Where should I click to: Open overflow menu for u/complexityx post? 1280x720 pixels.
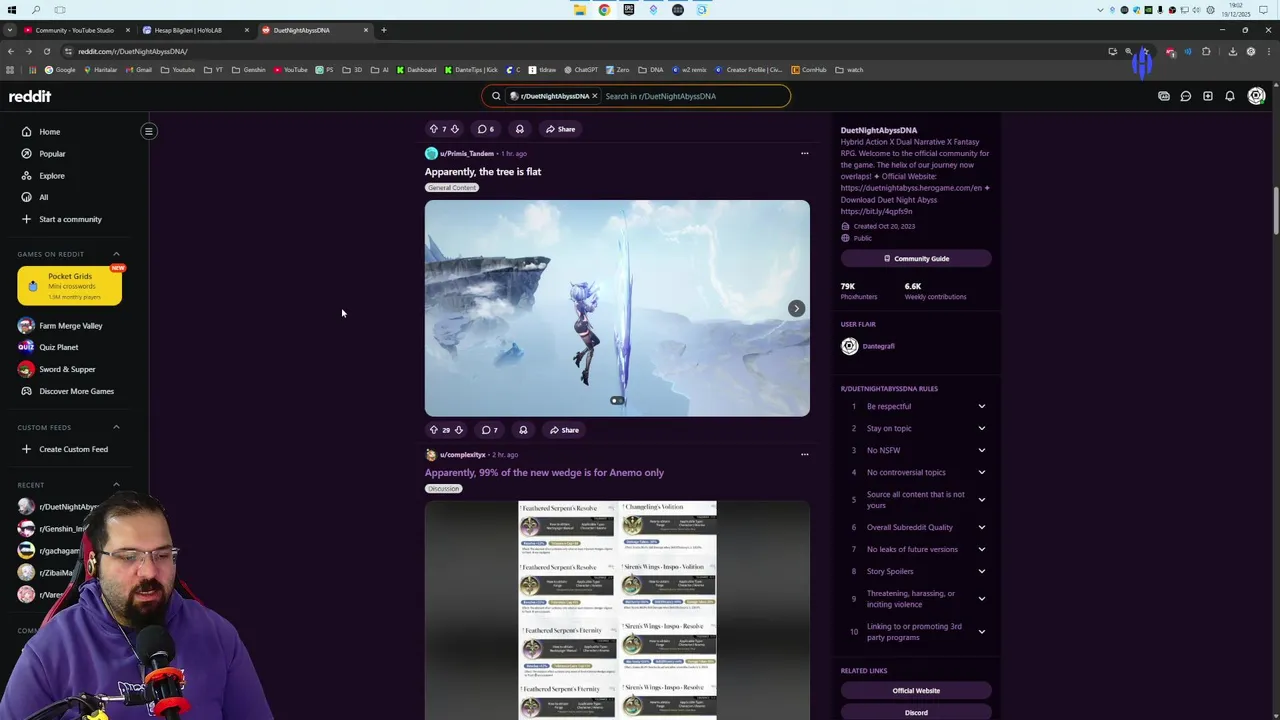pos(804,454)
